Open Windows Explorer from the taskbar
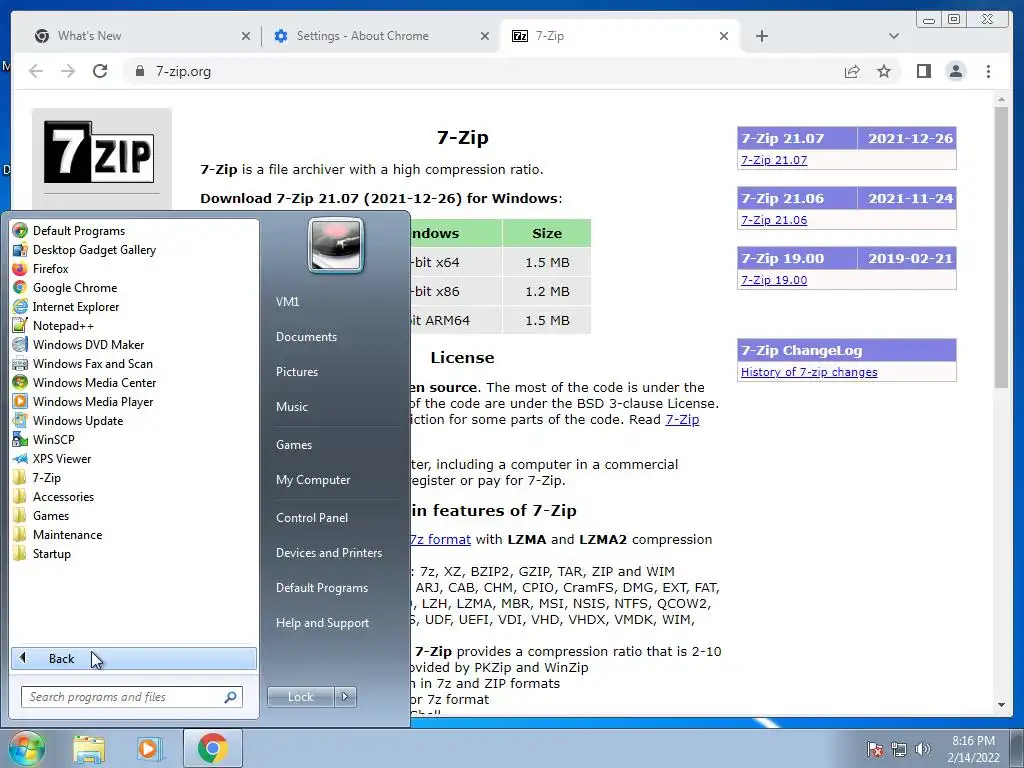Screen dimensions: 1024x768 click(89, 749)
